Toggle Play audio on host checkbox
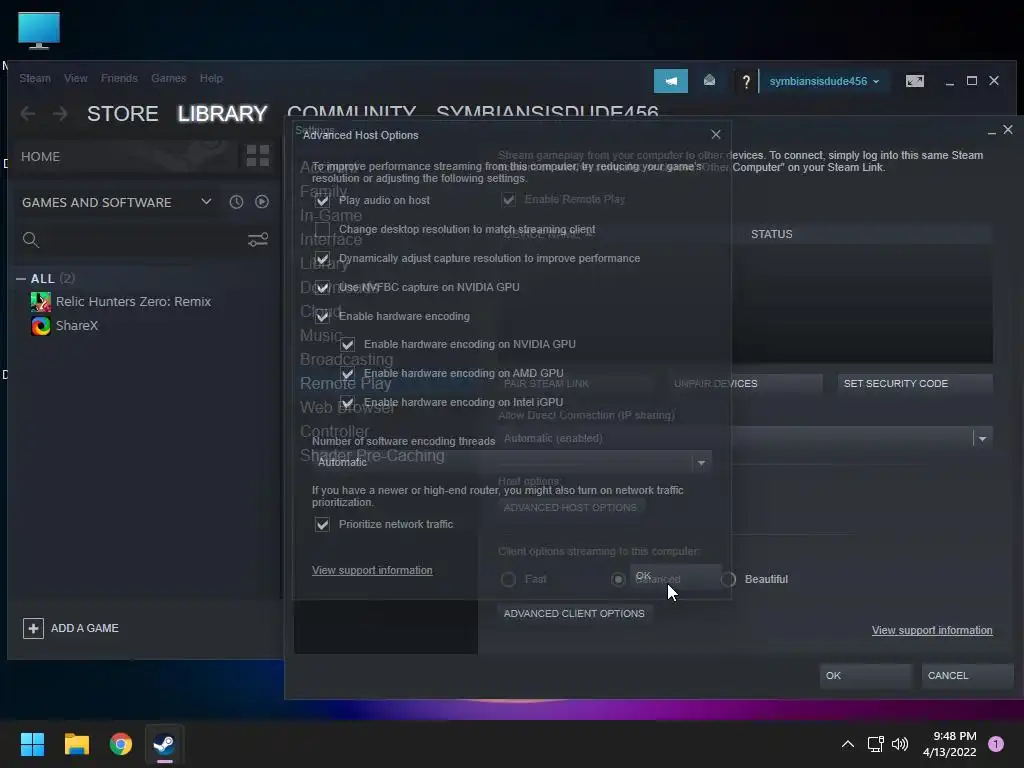This screenshot has width=1024, height=768. point(322,200)
